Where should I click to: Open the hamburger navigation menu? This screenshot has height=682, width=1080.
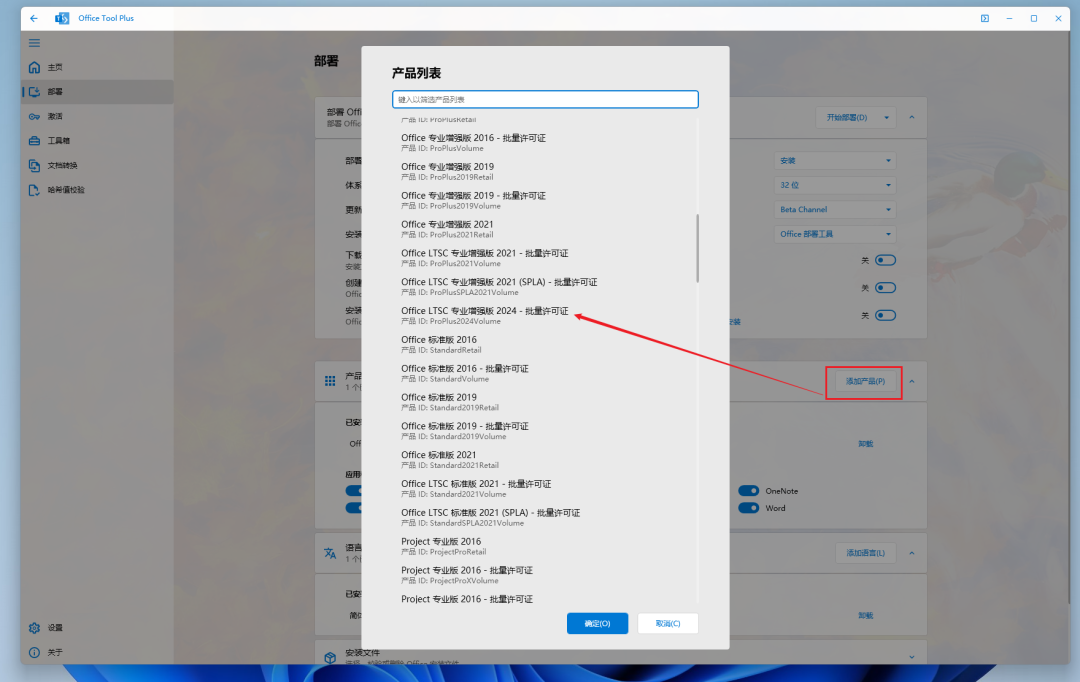(34, 43)
